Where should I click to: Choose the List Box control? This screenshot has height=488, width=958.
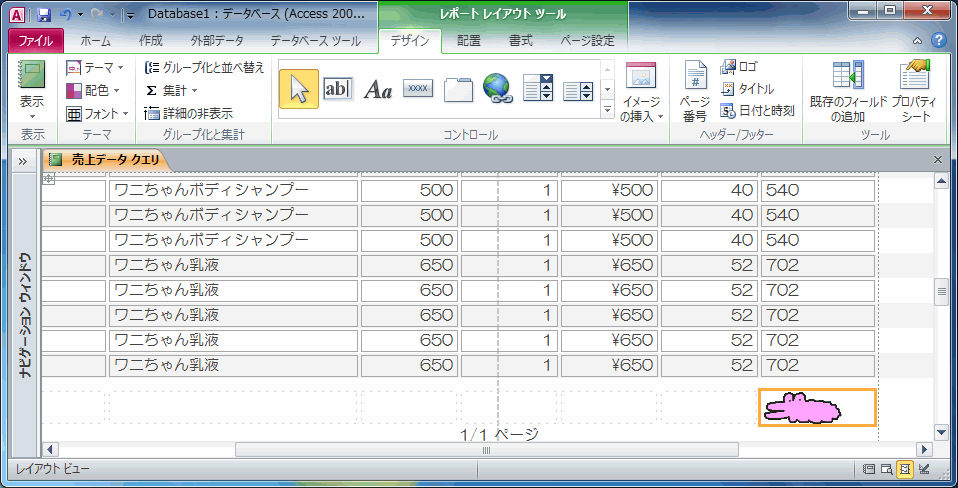[x=578, y=92]
